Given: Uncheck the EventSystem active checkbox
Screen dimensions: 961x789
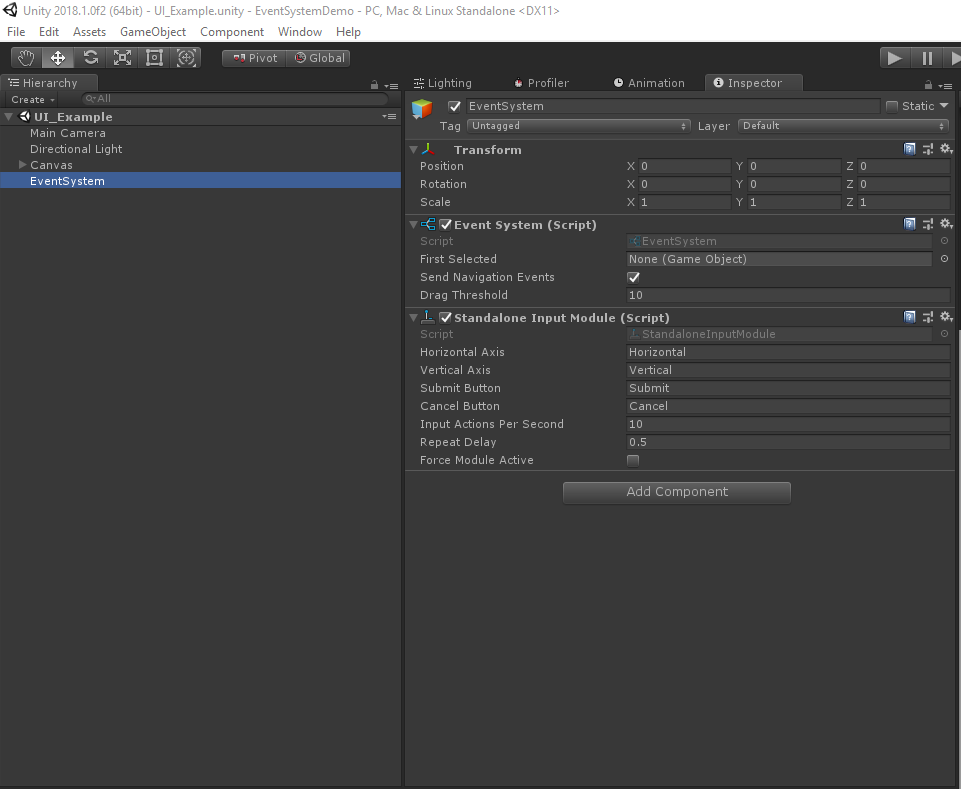Looking at the screenshot, I should click(445, 105).
